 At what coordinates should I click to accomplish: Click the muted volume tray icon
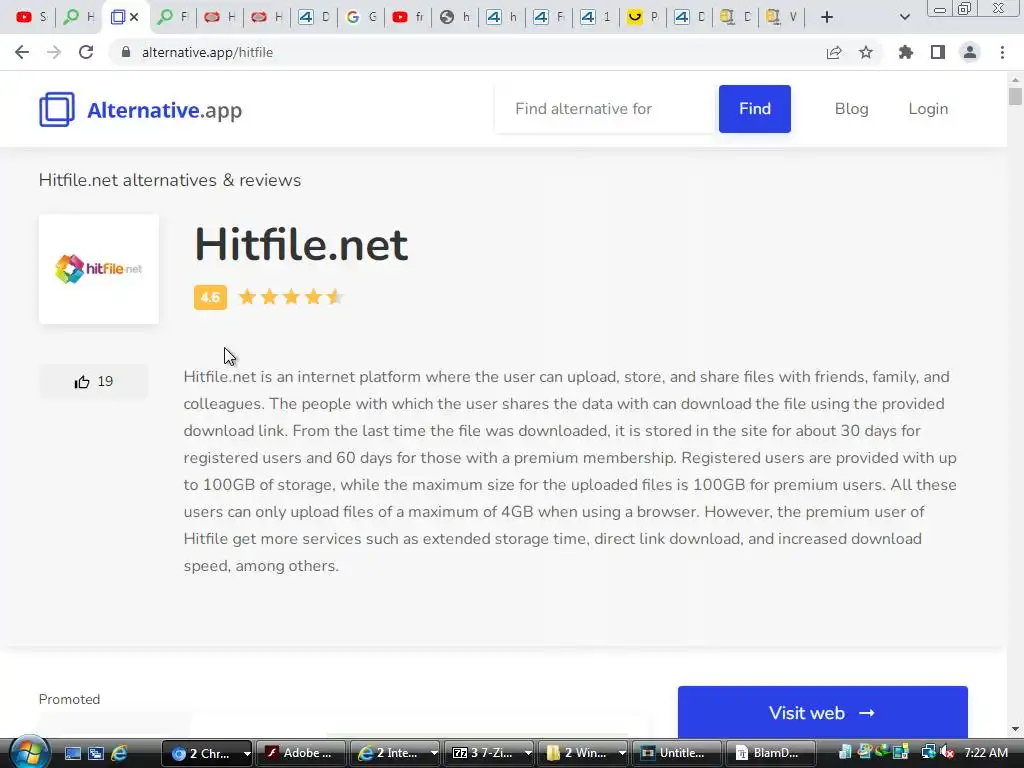coord(947,752)
